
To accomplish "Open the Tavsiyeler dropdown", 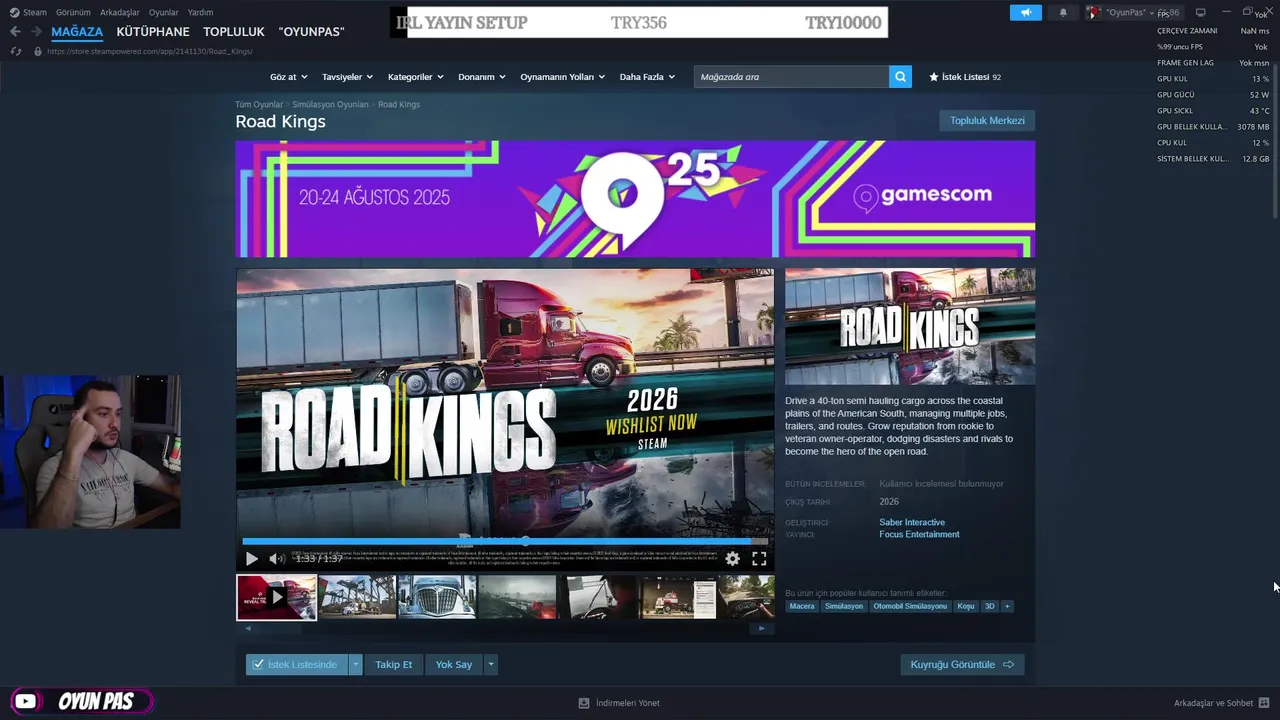I will coord(347,77).
